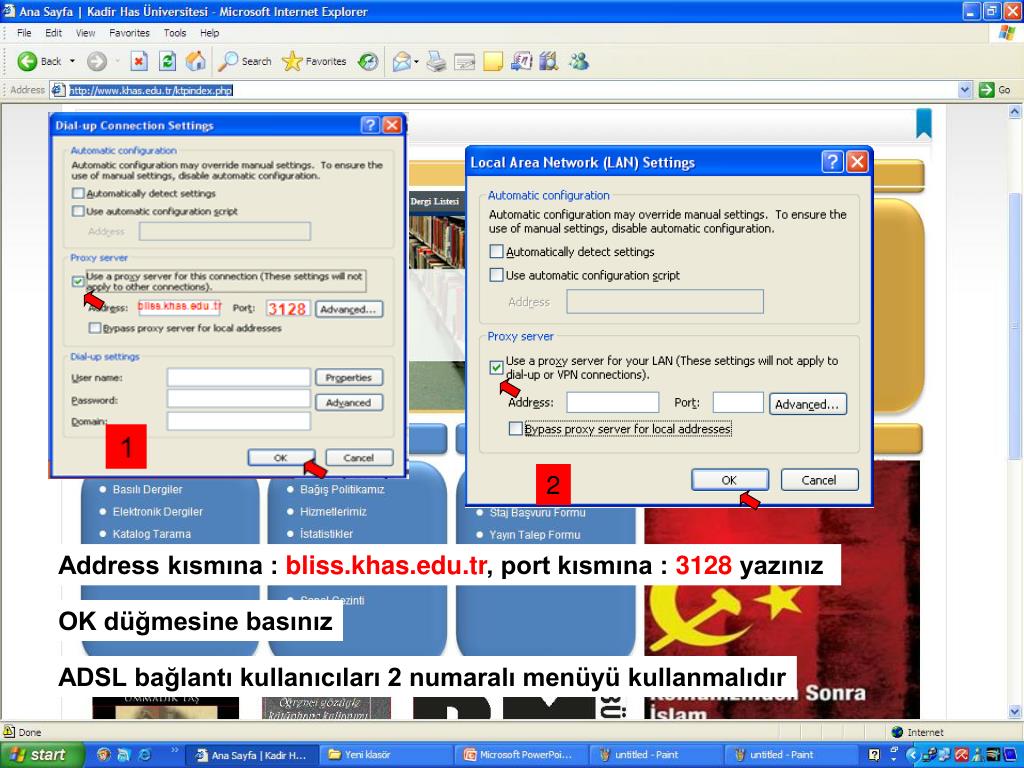Open the Help menu

click(x=210, y=33)
